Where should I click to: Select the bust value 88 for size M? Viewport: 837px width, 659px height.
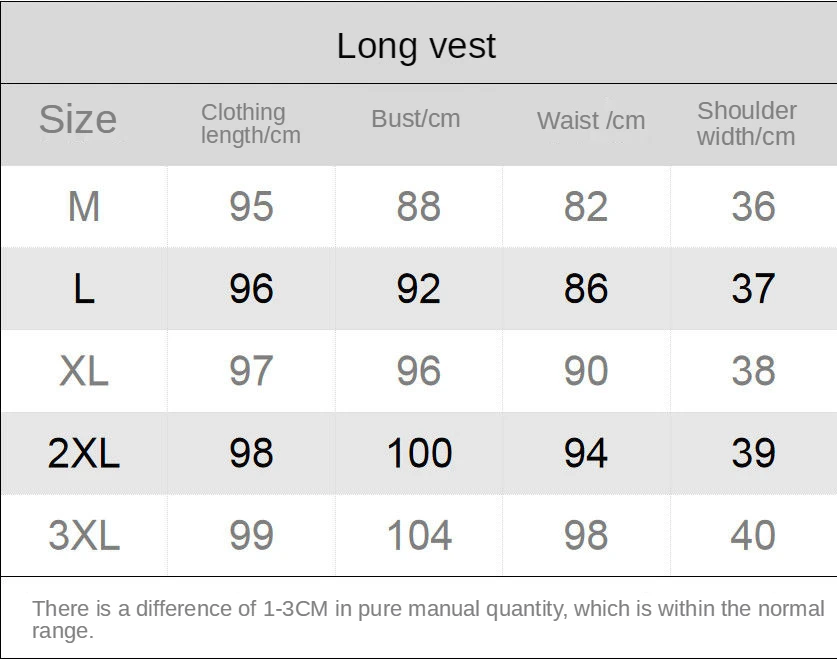[418, 207]
